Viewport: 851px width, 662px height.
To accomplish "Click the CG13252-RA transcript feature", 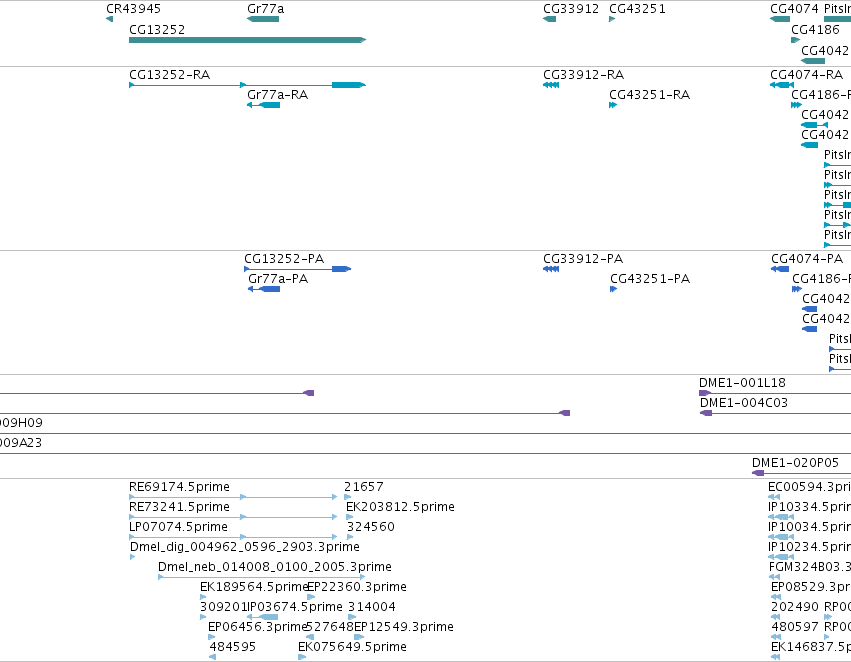I will 247,85.
